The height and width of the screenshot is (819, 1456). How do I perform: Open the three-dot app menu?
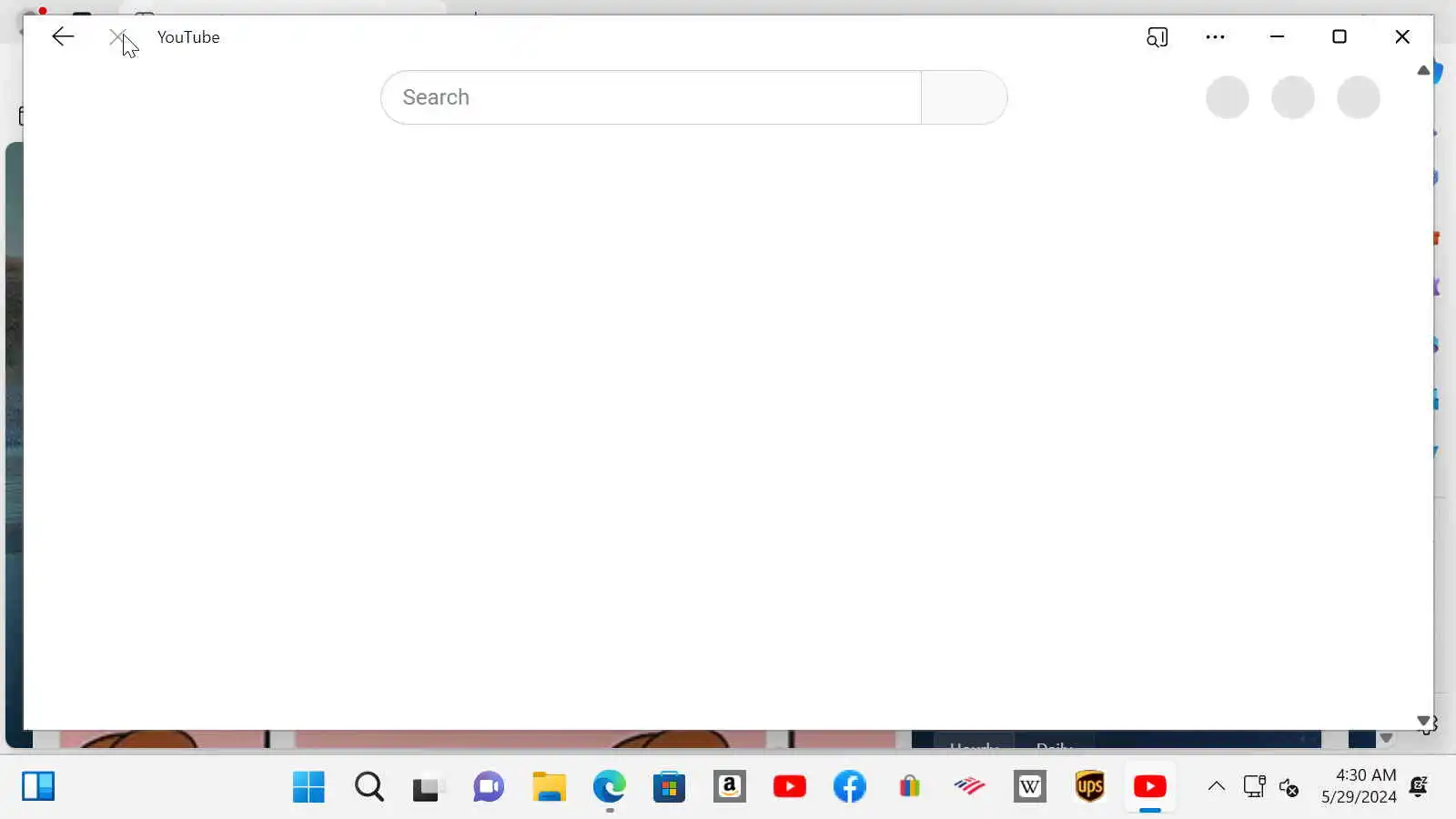(x=1215, y=36)
